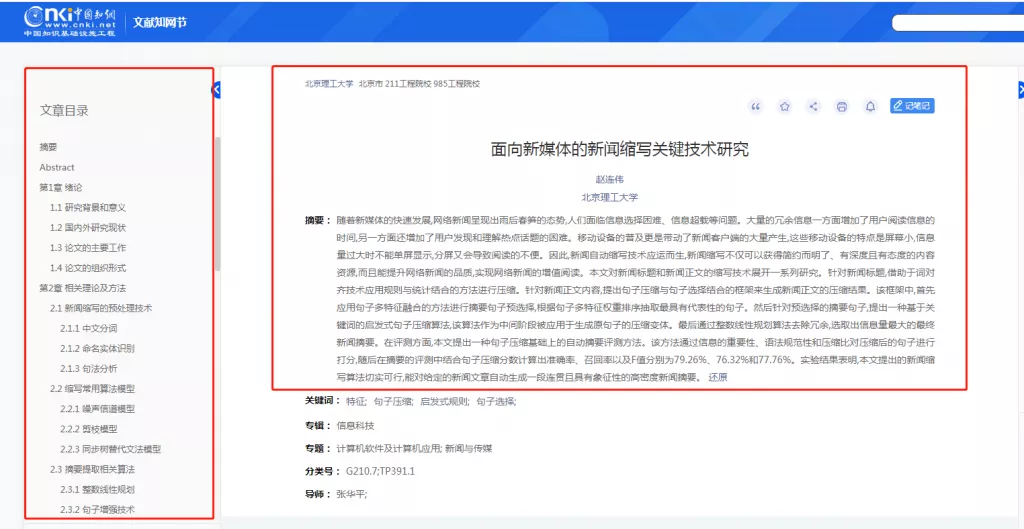Print the page with the printer icon
Viewport: 1024px width, 529px height.
point(842,106)
